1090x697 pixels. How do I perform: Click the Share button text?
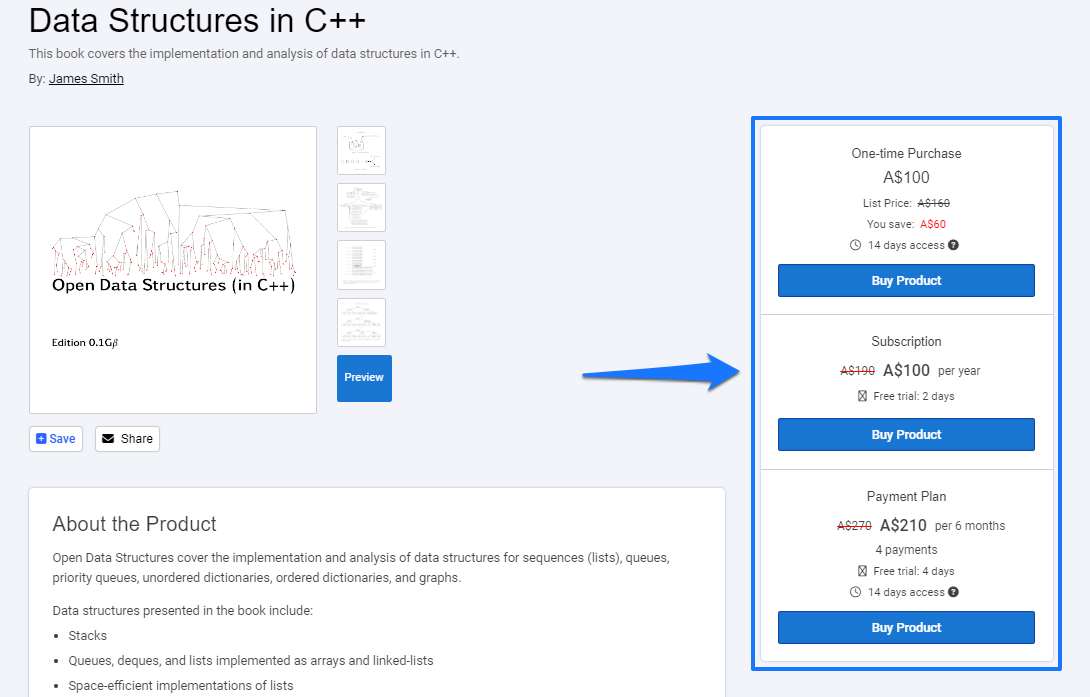point(137,438)
